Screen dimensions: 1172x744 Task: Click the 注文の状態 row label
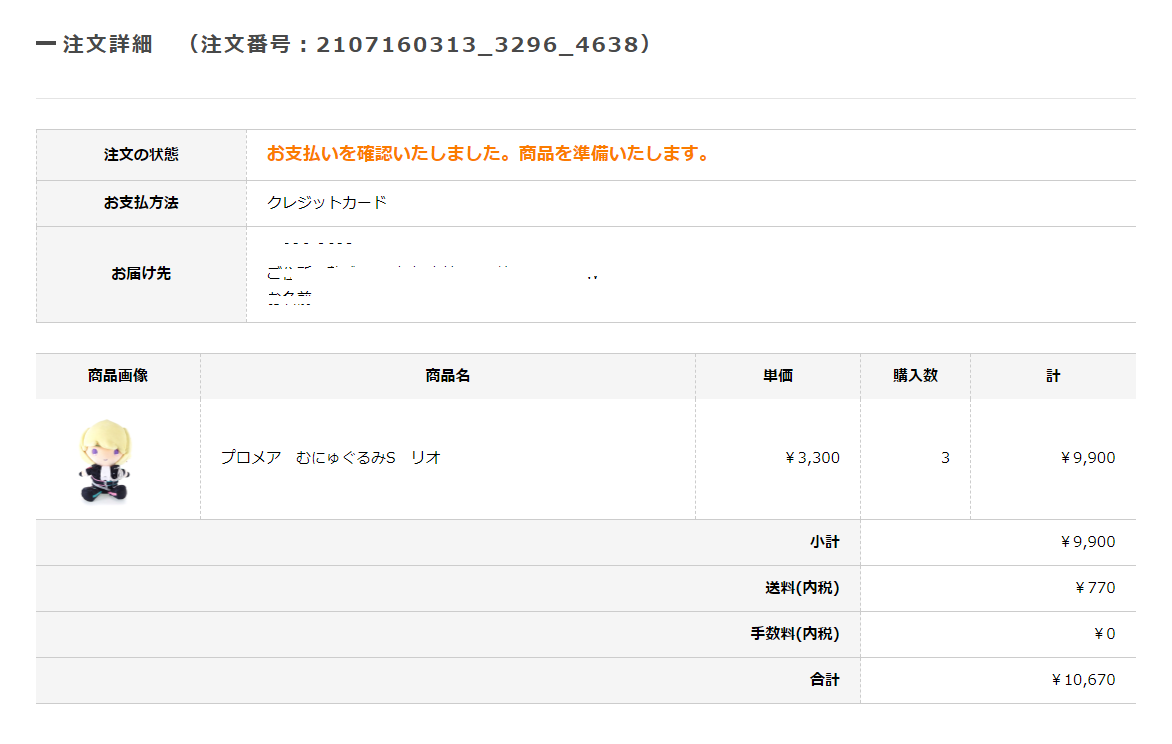(141, 155)
